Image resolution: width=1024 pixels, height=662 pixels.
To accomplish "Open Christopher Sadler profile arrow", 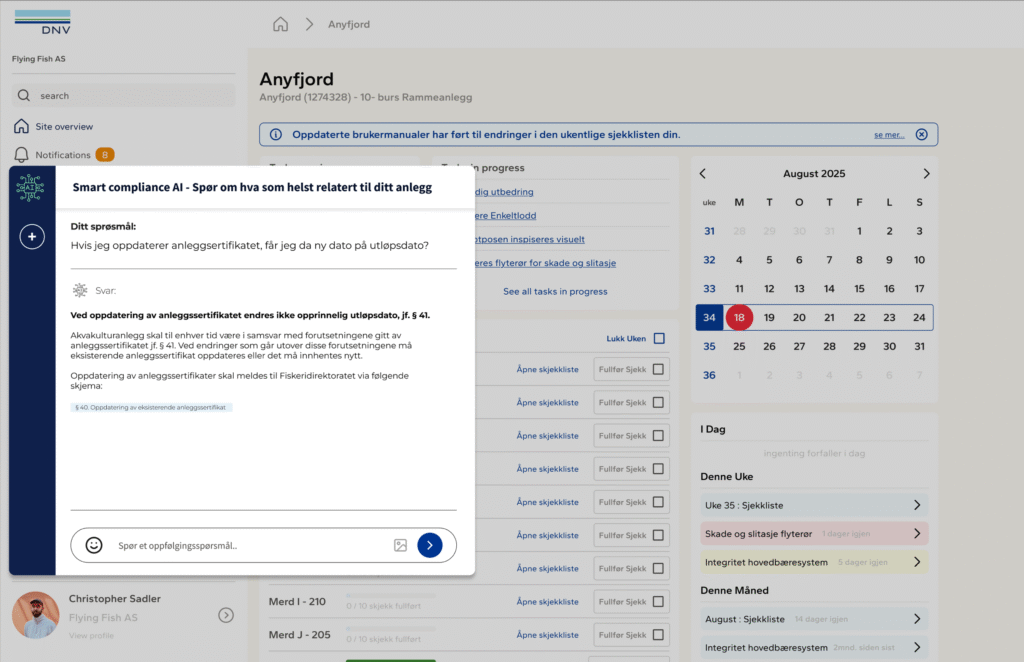I will [x=226, y=615].
